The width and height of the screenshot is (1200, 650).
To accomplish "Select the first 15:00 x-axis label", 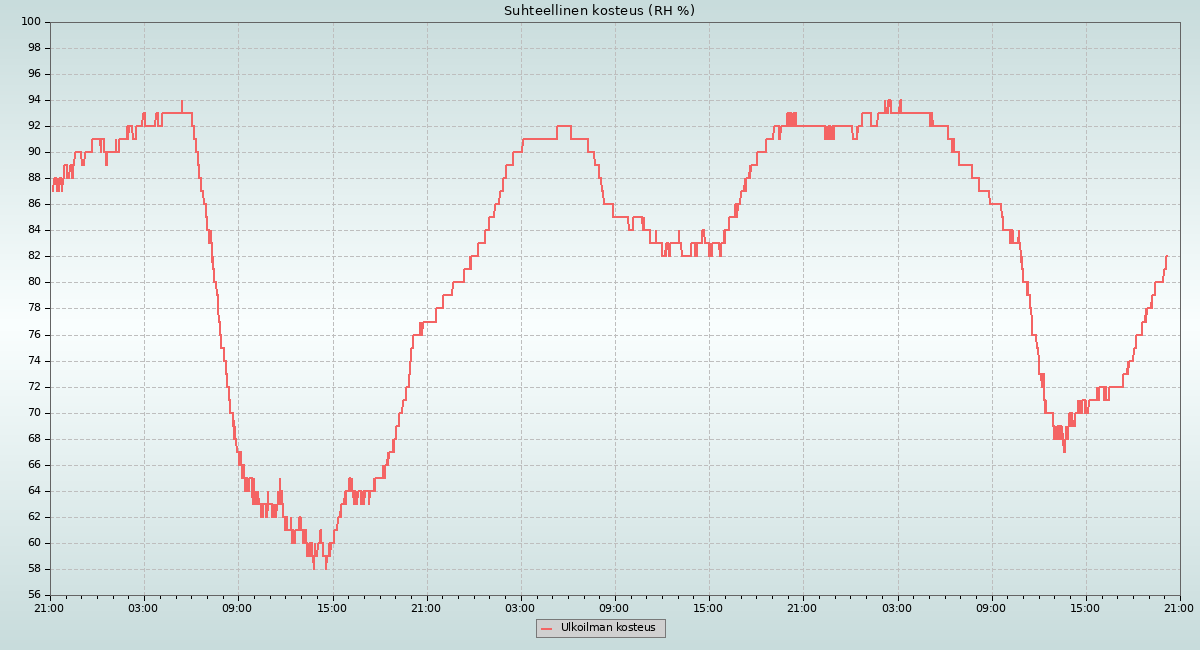I will 332,607.
